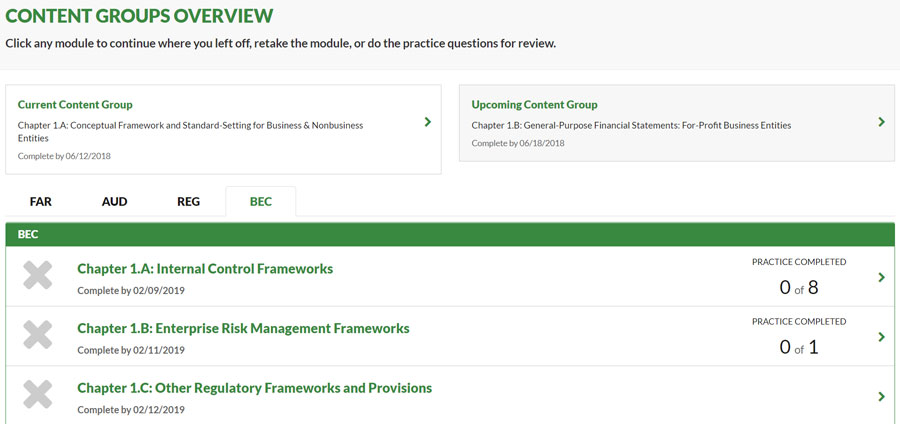Open Chapter 1.A: Internal Control Frameworks link
900x424 pixels.
tap(205, 269)
